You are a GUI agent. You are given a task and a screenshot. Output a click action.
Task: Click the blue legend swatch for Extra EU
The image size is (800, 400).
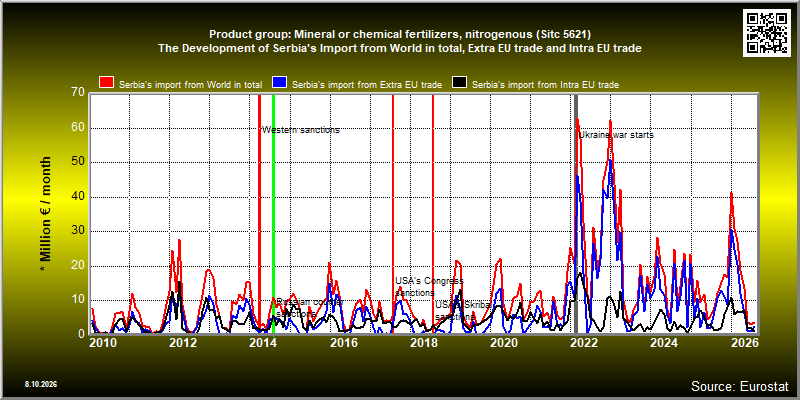280,83
